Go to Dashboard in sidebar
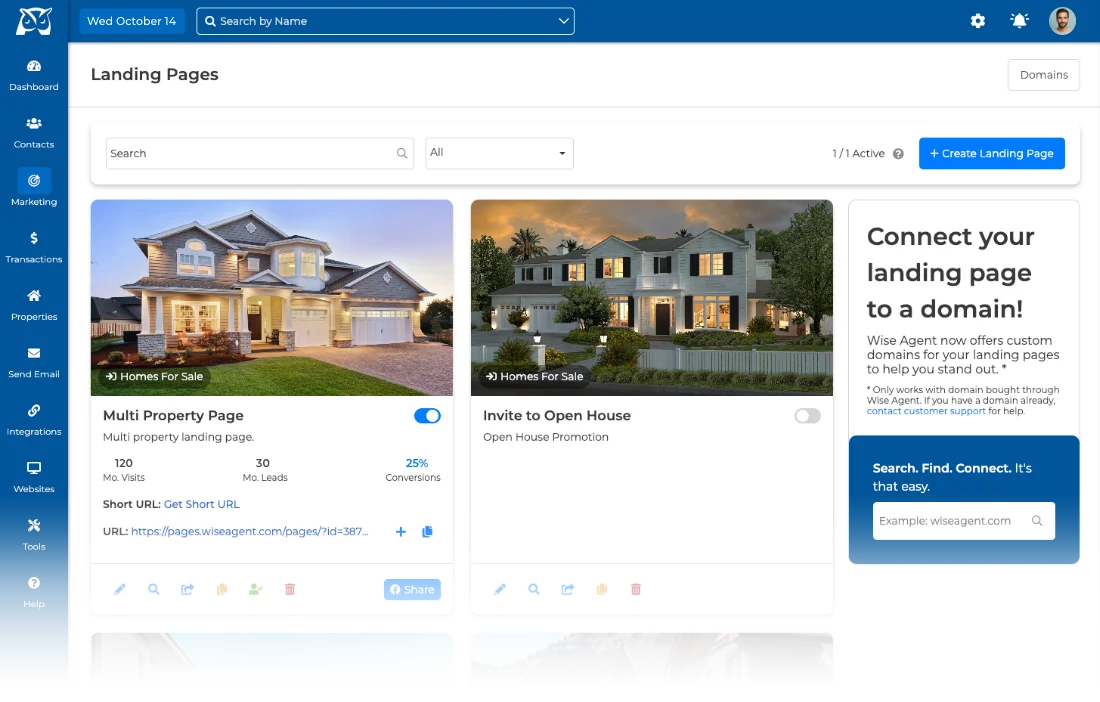 click(x=34, y=76)
